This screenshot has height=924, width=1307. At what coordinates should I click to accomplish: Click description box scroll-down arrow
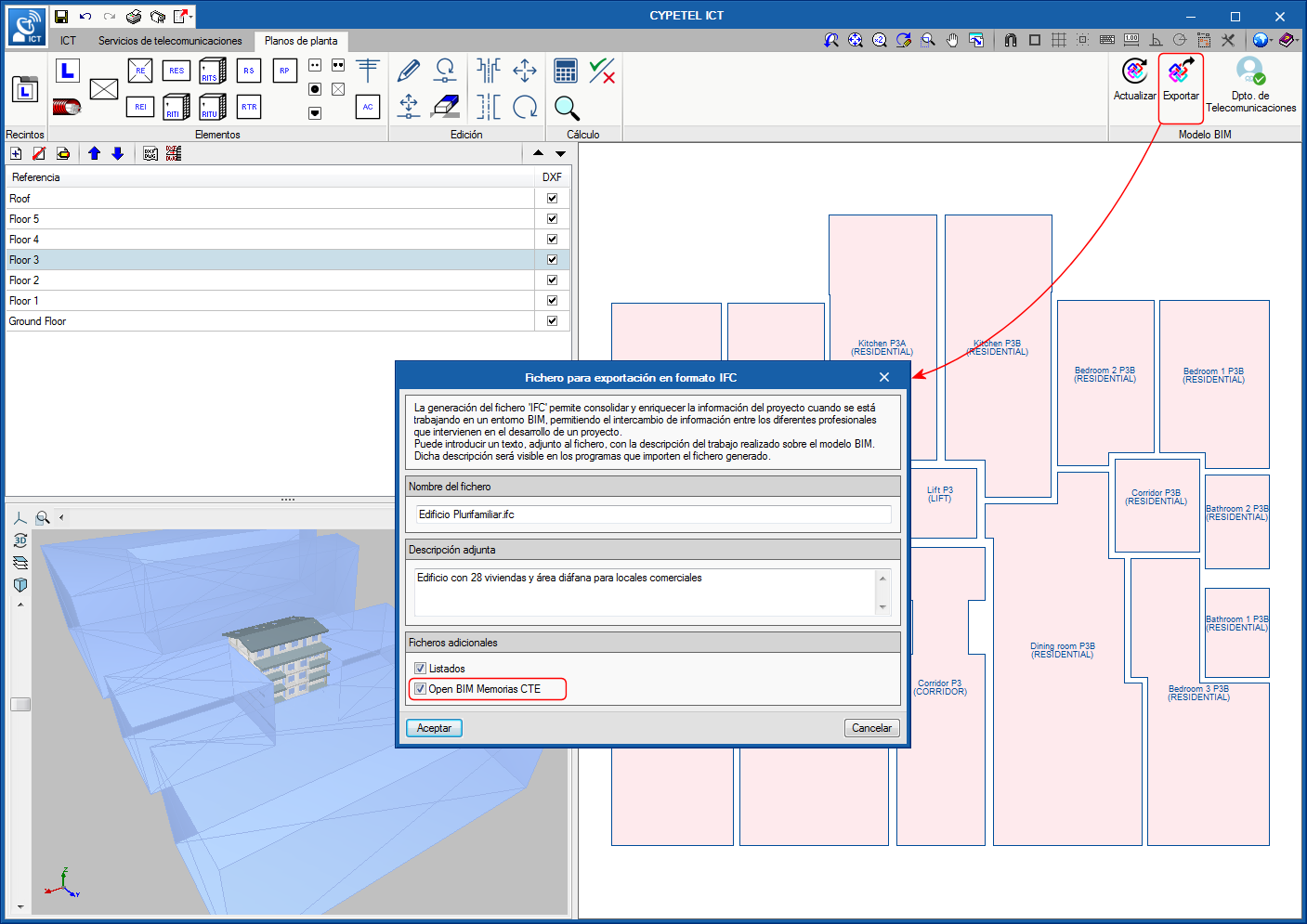pos(882,607)
